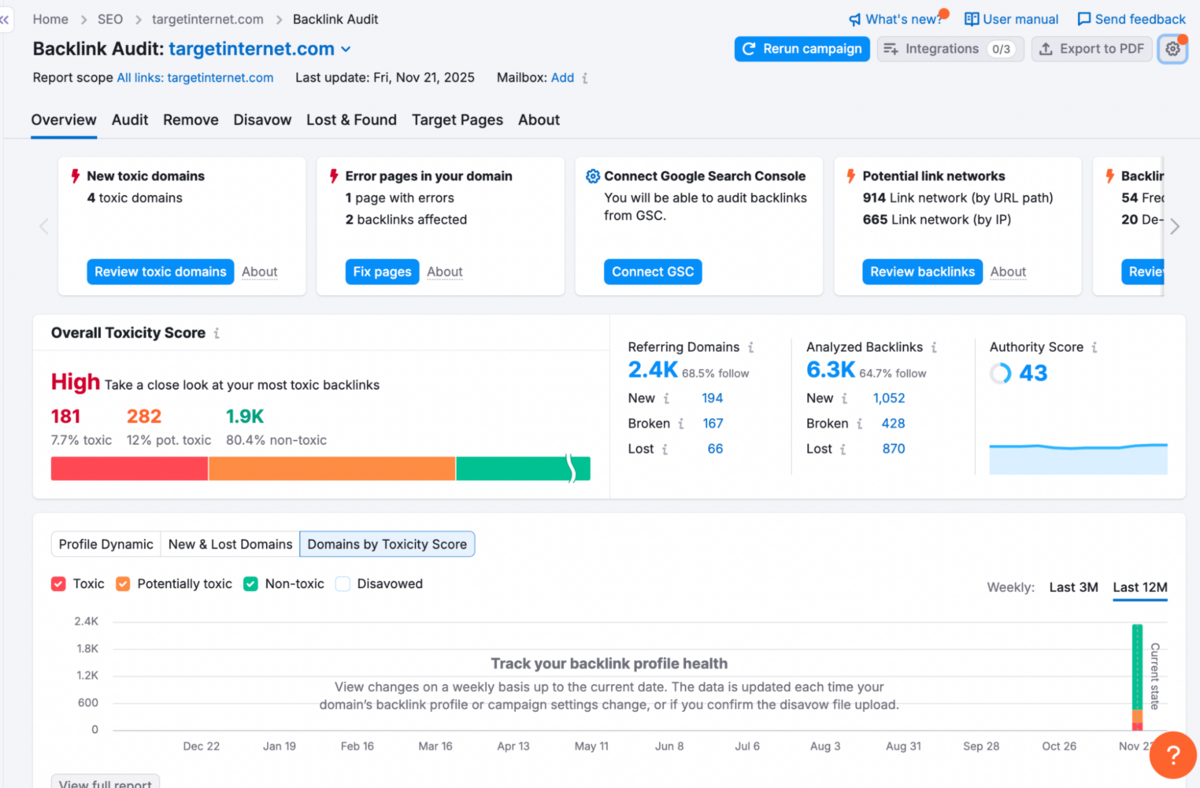Open the Lost & Found tab
This screenshot has height=788, width=1200.
point(352,120)
